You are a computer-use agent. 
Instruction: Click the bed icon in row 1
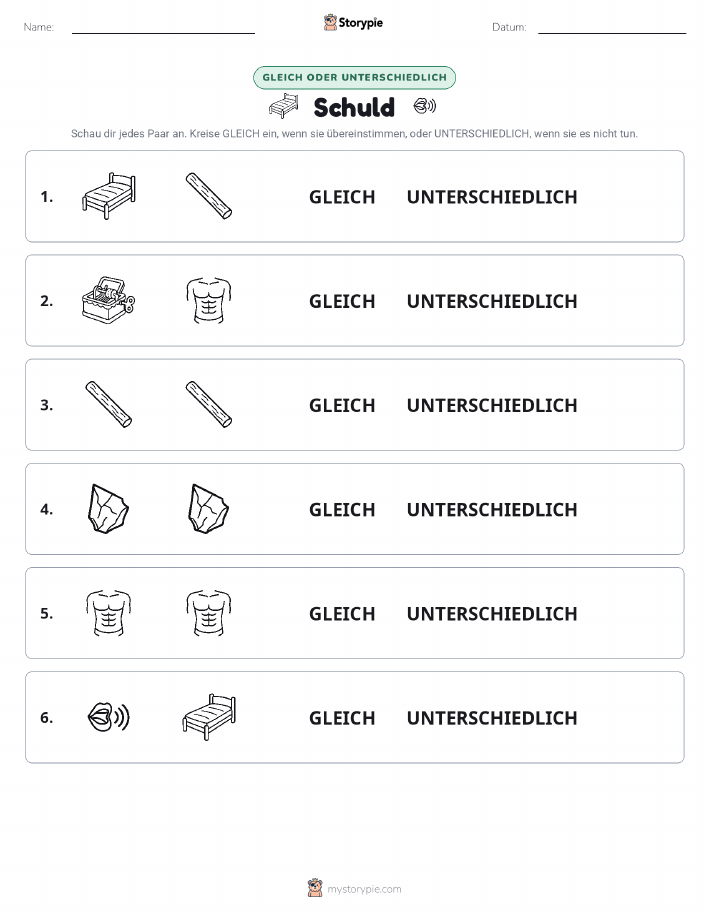click(x=109, y=196)
